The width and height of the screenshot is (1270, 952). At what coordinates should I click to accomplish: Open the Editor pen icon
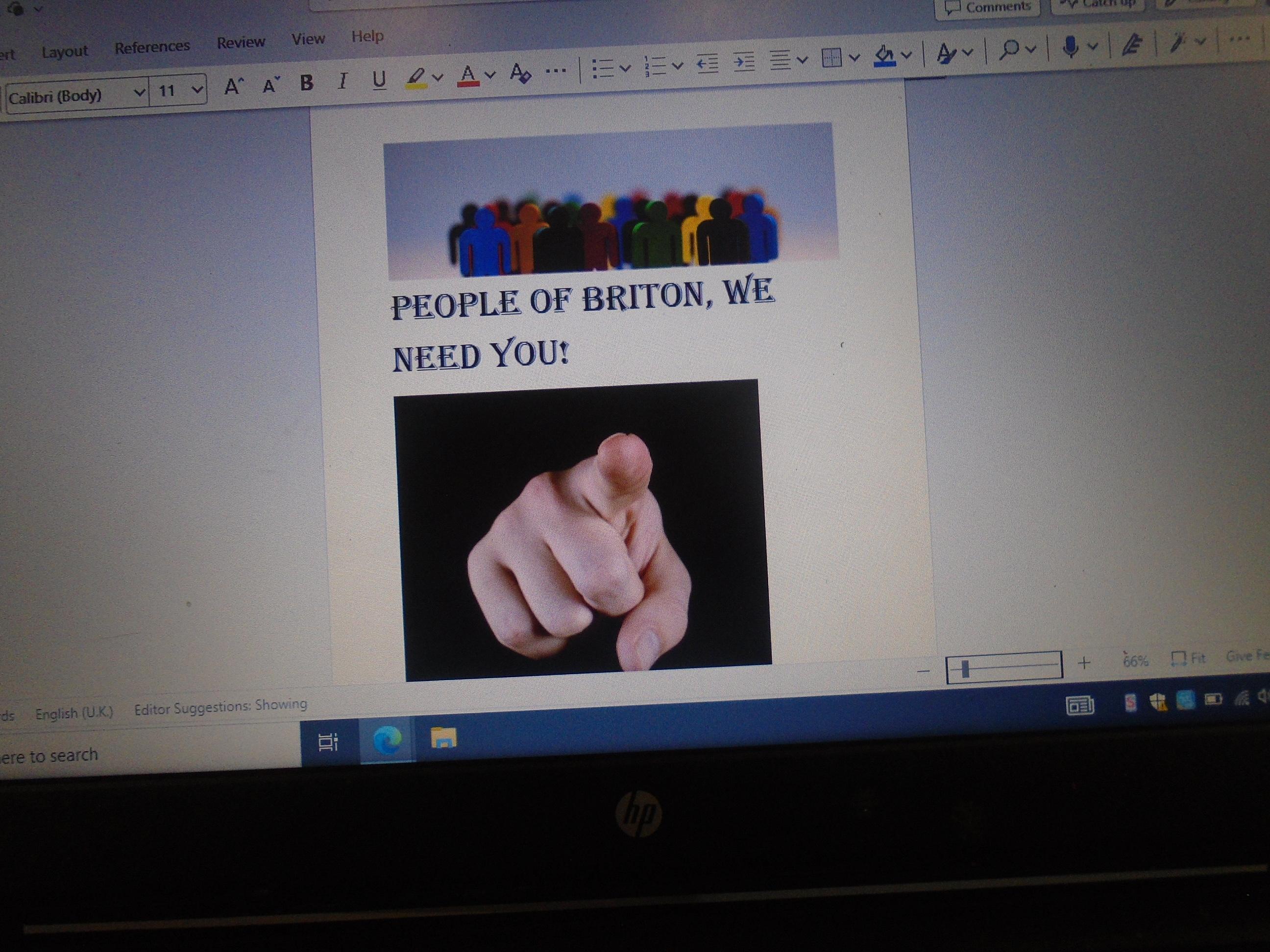tap(1132, 45)
